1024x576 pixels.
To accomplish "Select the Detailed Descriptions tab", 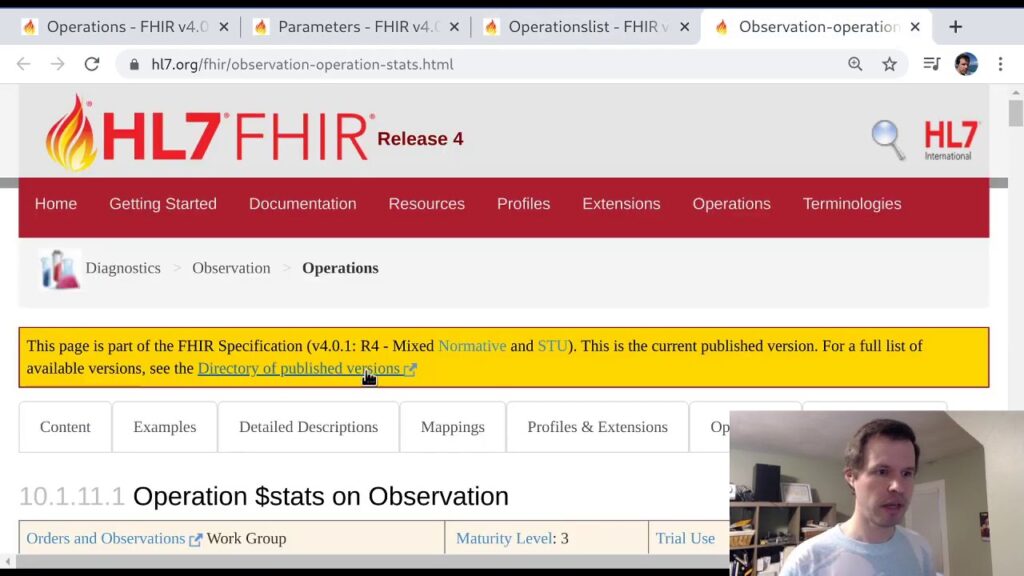I will 308,427.
